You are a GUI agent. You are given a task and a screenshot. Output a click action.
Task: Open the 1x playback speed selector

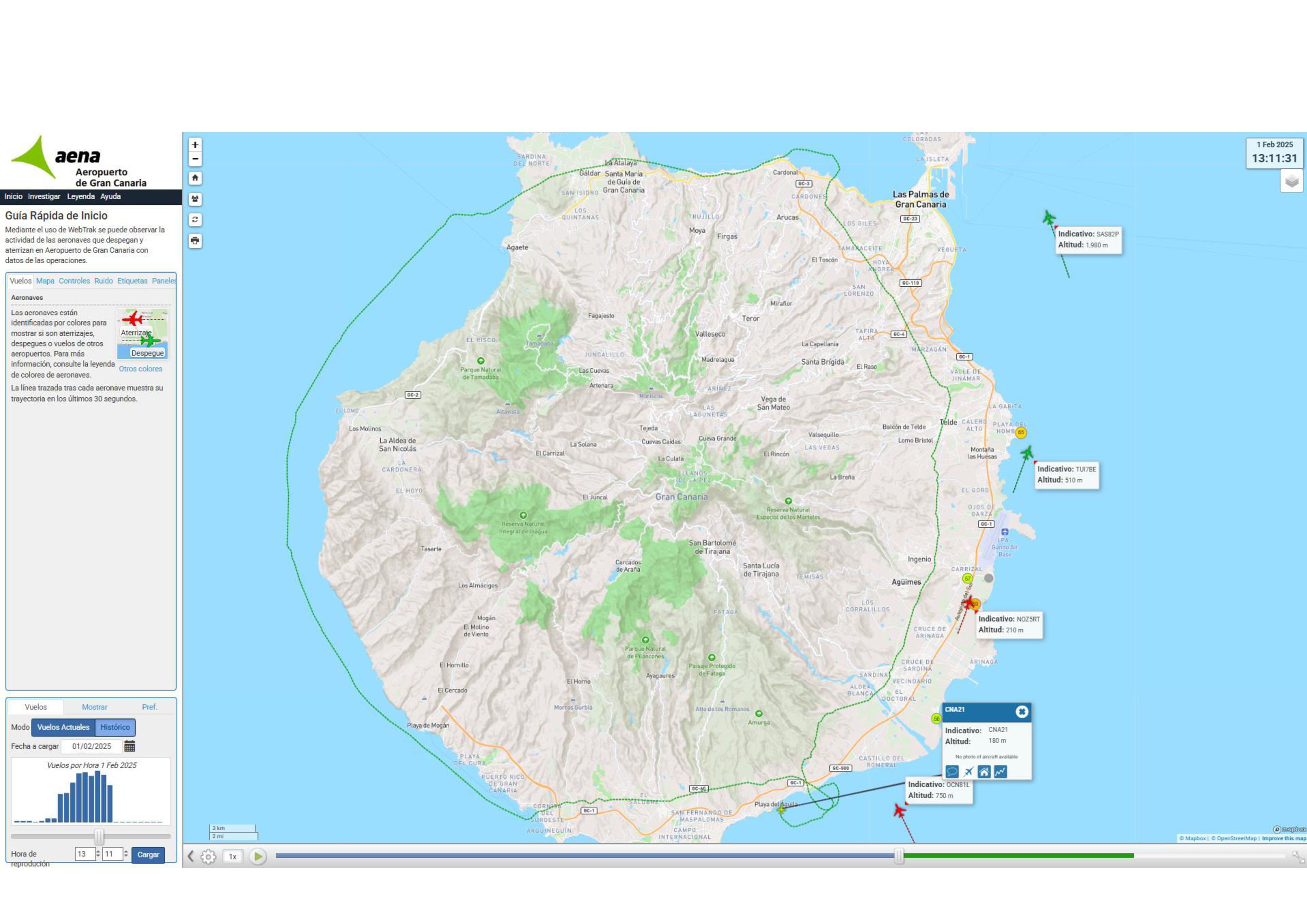232,856
